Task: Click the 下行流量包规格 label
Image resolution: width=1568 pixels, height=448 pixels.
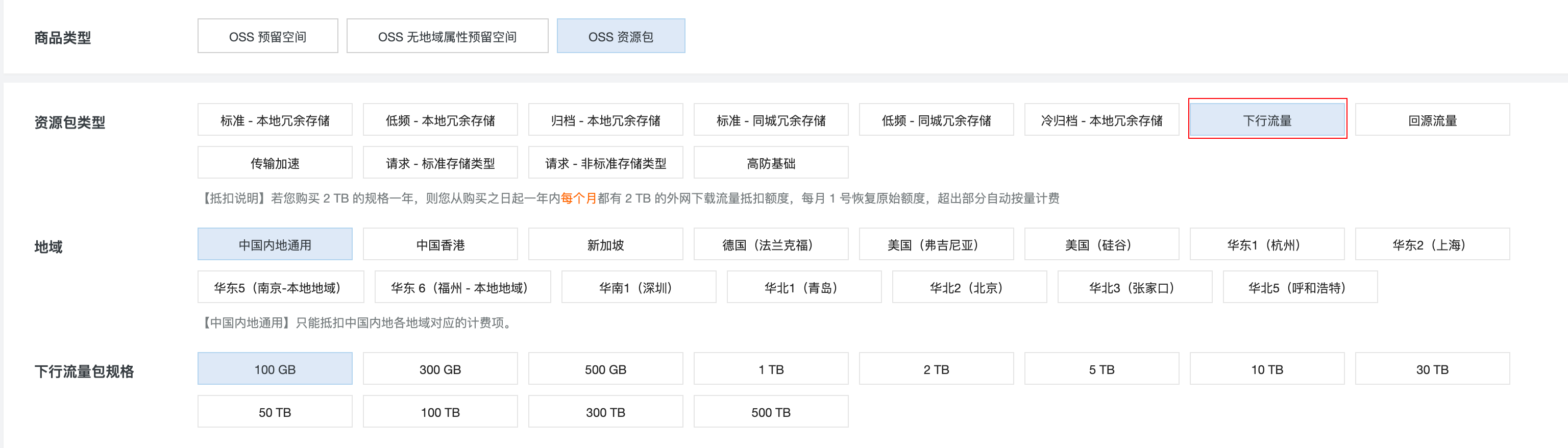Action: pos(84,371)
